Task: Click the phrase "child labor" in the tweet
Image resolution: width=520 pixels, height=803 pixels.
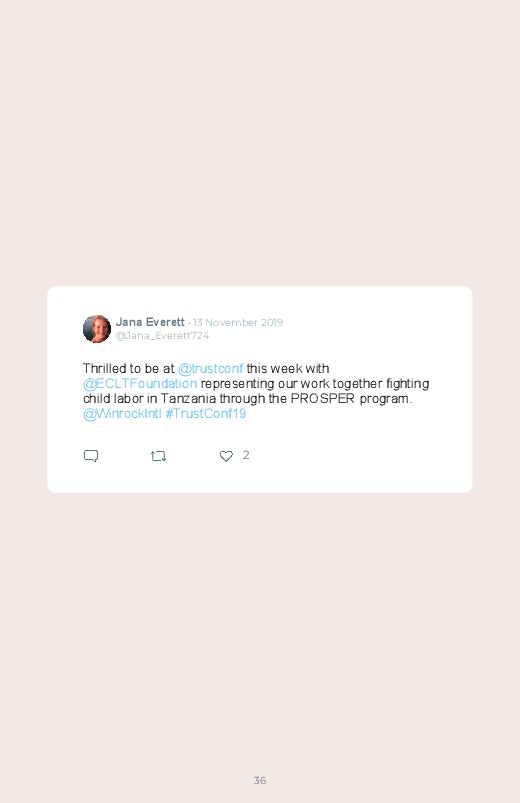Action: click(x=113, y=398)
